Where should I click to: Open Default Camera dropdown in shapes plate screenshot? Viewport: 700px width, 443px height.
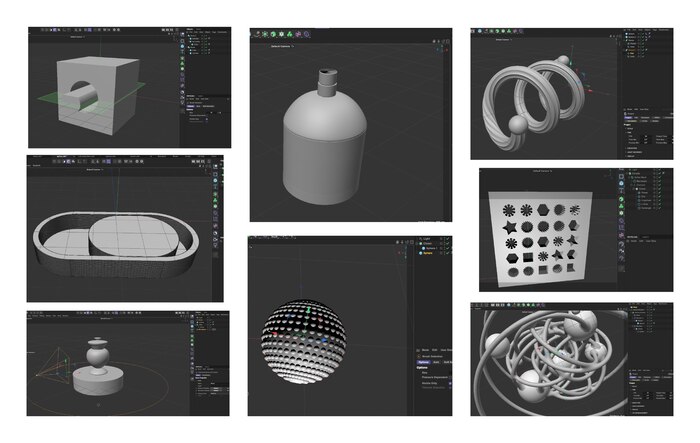click(x=542, y=171)
